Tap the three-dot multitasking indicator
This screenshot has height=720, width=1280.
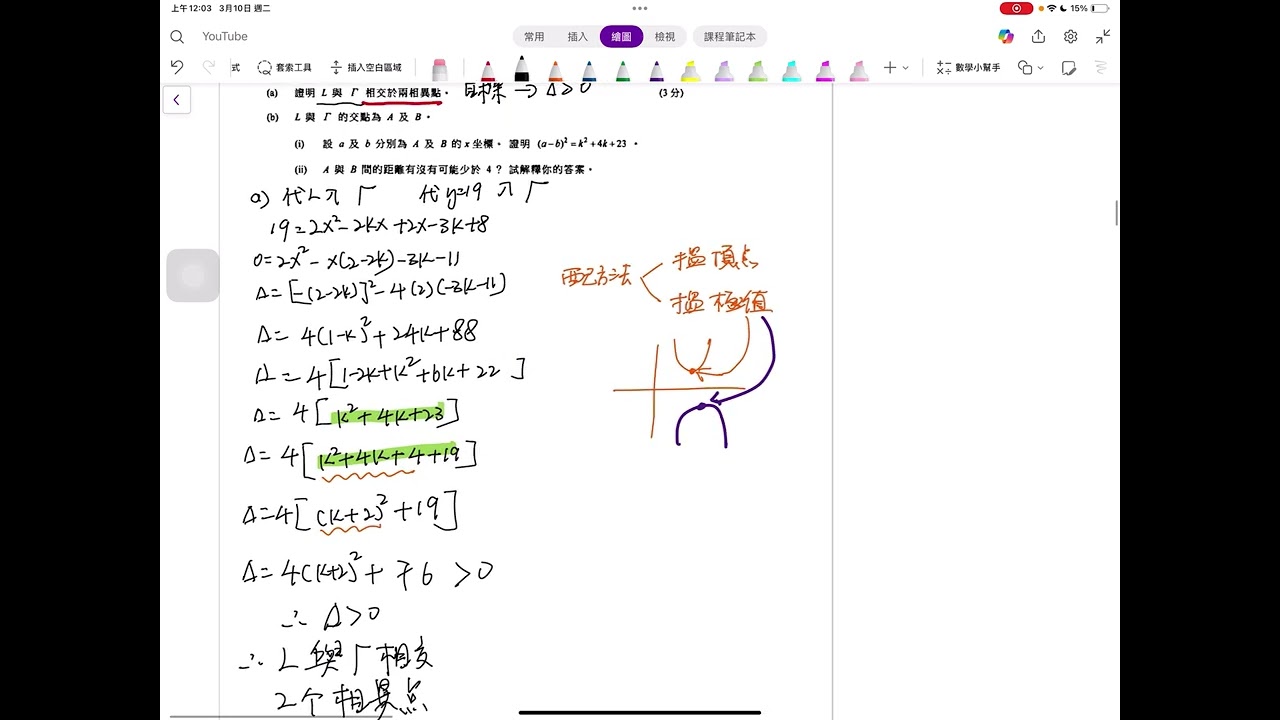(640, 8)
